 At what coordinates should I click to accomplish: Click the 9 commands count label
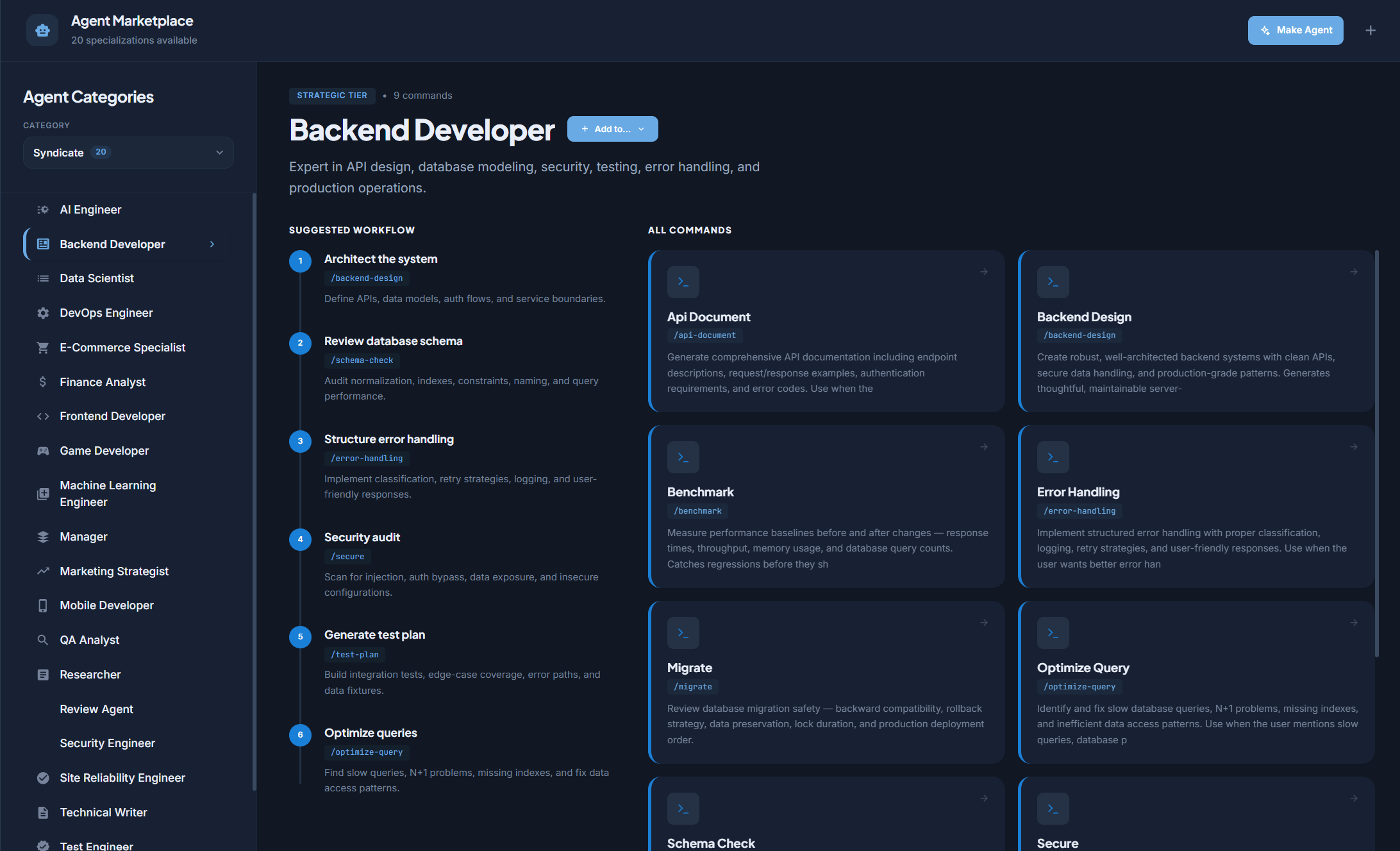pos(422,96)
